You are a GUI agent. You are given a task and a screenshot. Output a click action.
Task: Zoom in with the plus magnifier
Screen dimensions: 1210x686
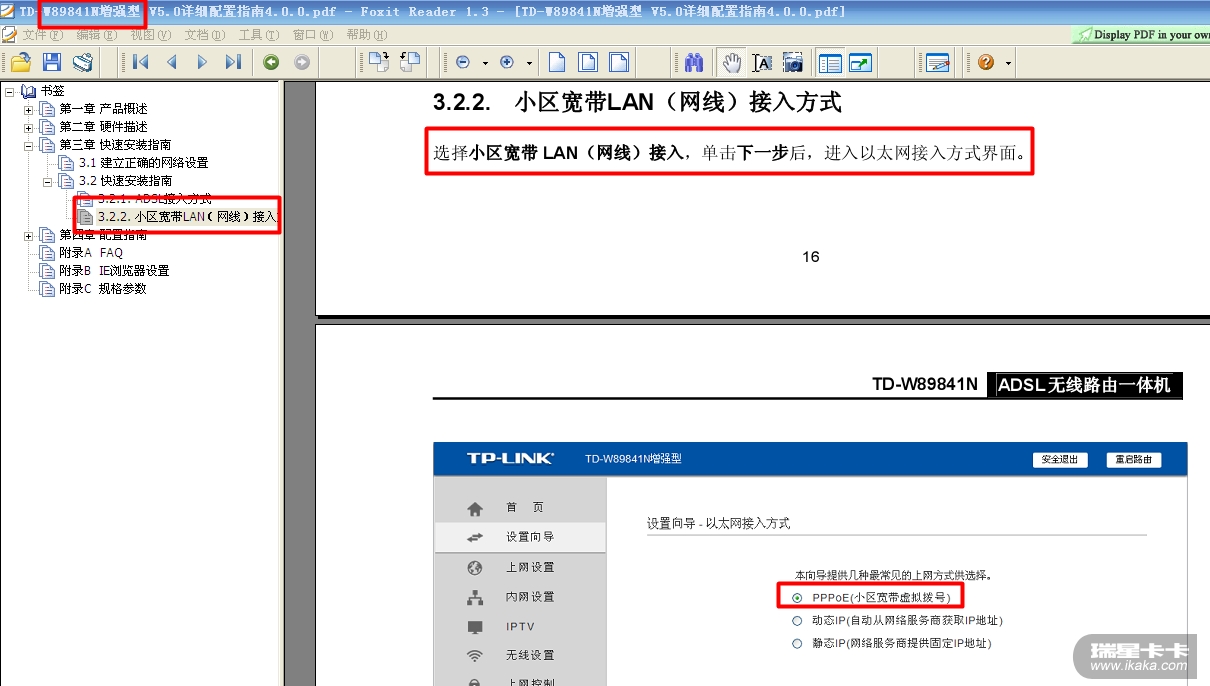507,62
